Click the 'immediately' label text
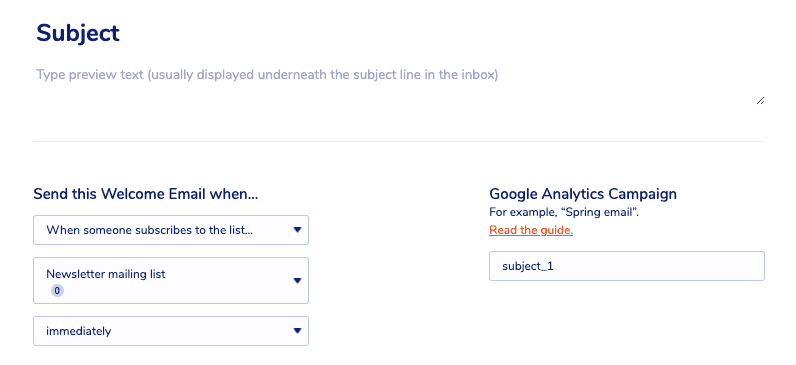This screenshot has height=365, width=796. (x=79, y=331)
